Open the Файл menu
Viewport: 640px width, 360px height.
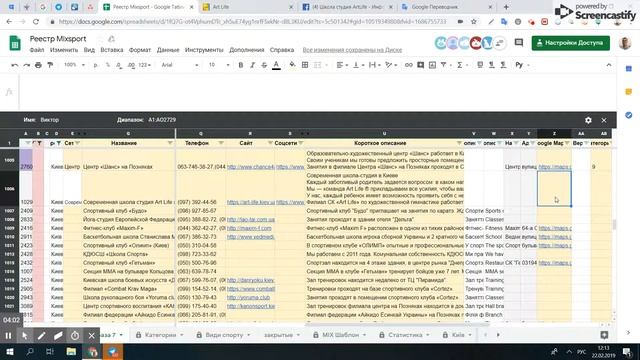(37, 50)
